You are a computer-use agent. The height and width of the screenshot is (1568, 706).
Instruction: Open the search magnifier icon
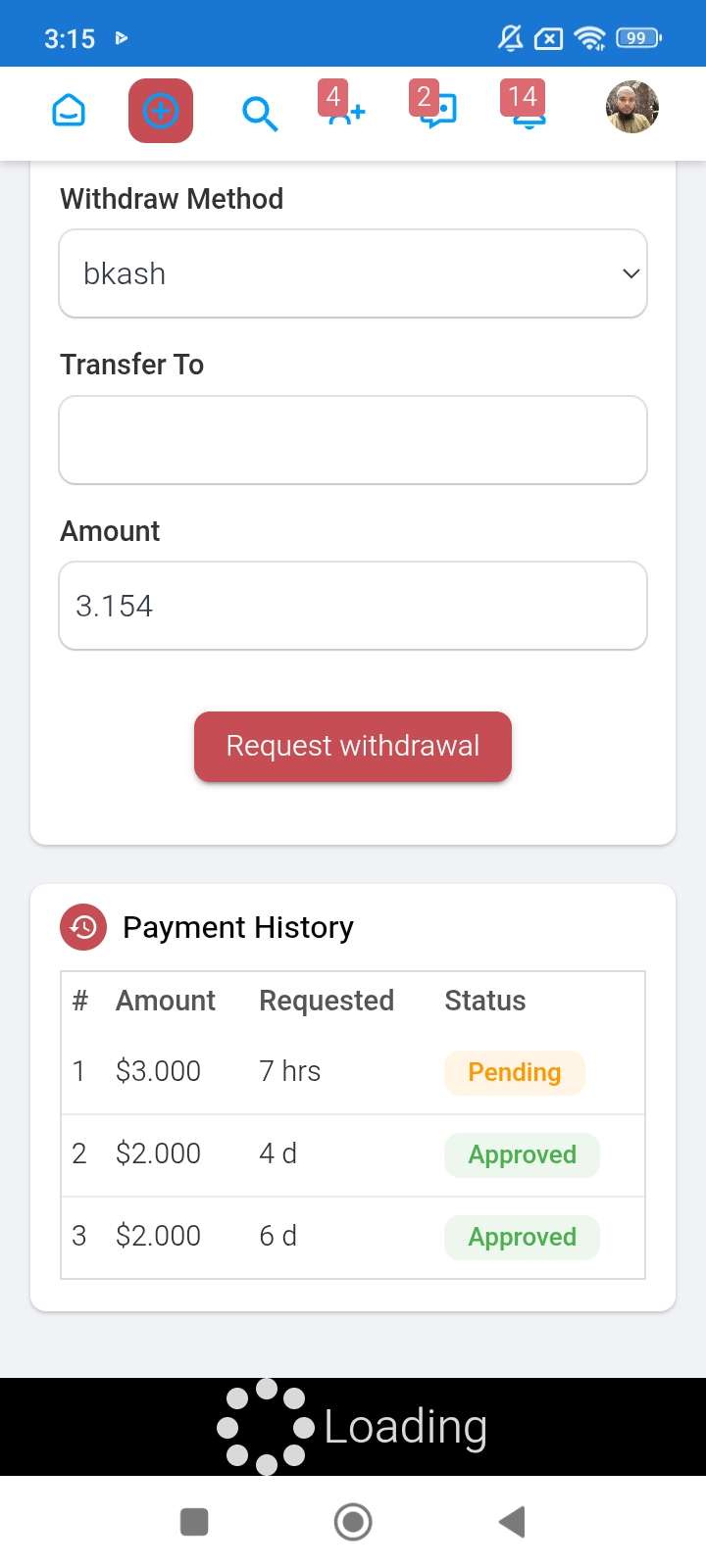260,114
